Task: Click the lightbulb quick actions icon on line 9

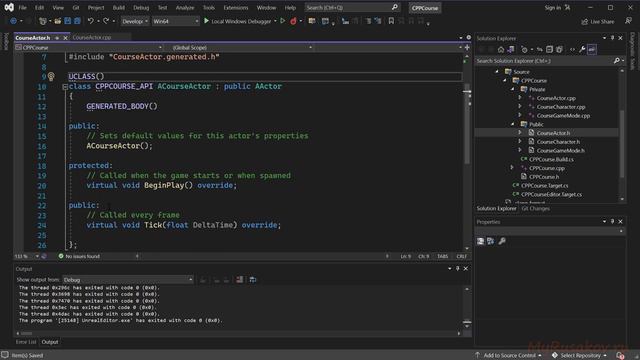Action: [x=51, y=76]
